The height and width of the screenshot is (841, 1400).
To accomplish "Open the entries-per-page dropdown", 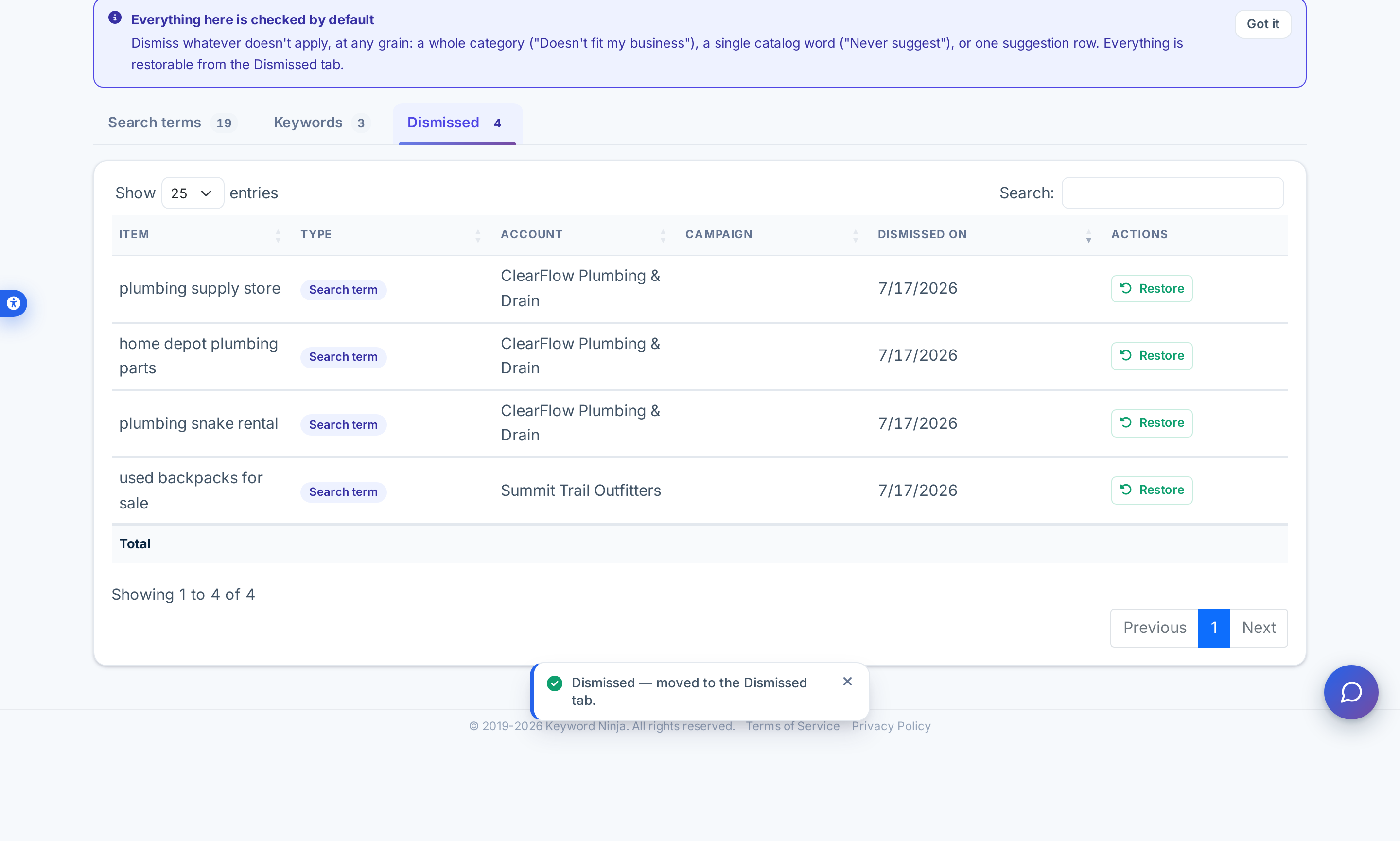I will click(x=192, y=193).
